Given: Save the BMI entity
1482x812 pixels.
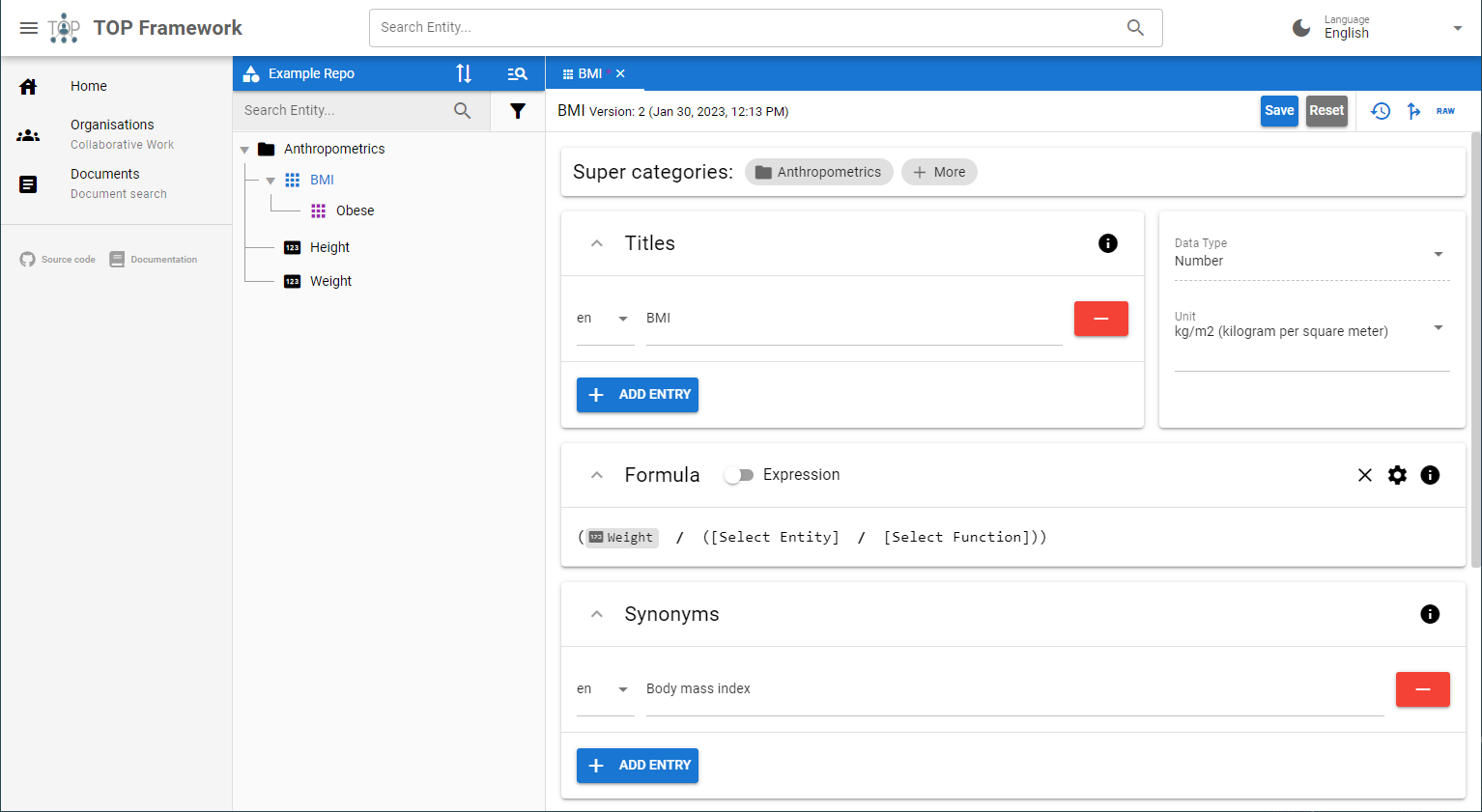Looking at the screenshot, I should 1279,110.
